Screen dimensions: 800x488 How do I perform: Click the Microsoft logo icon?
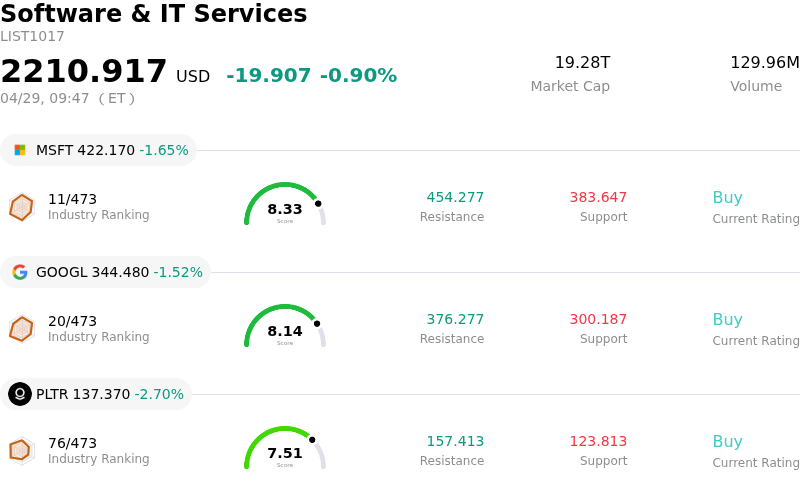pos(20,150)
